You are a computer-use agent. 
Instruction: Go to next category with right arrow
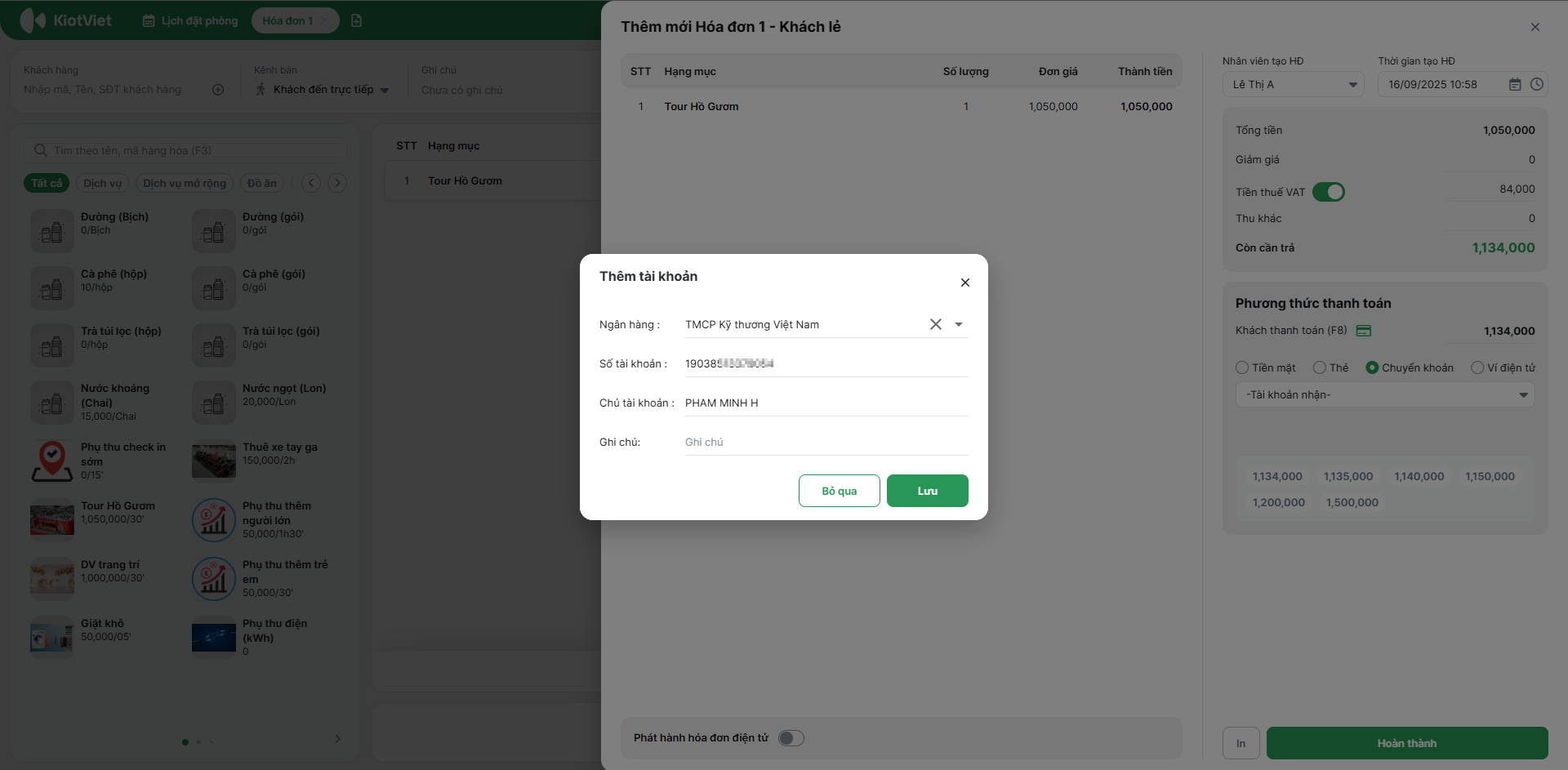(x=337, y=183)
